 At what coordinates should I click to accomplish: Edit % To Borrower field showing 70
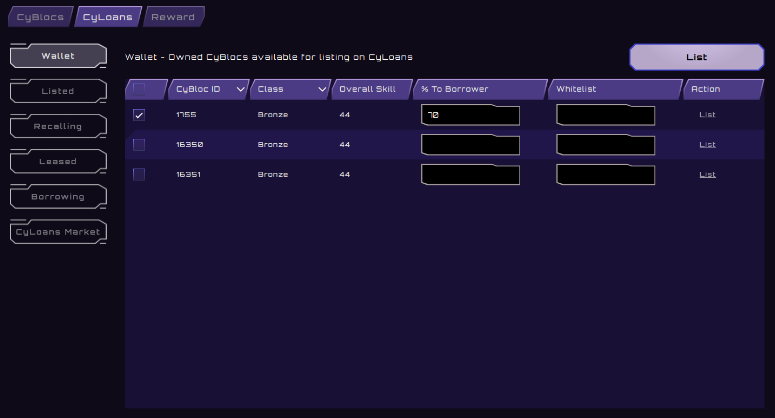[x=470, y=115]
